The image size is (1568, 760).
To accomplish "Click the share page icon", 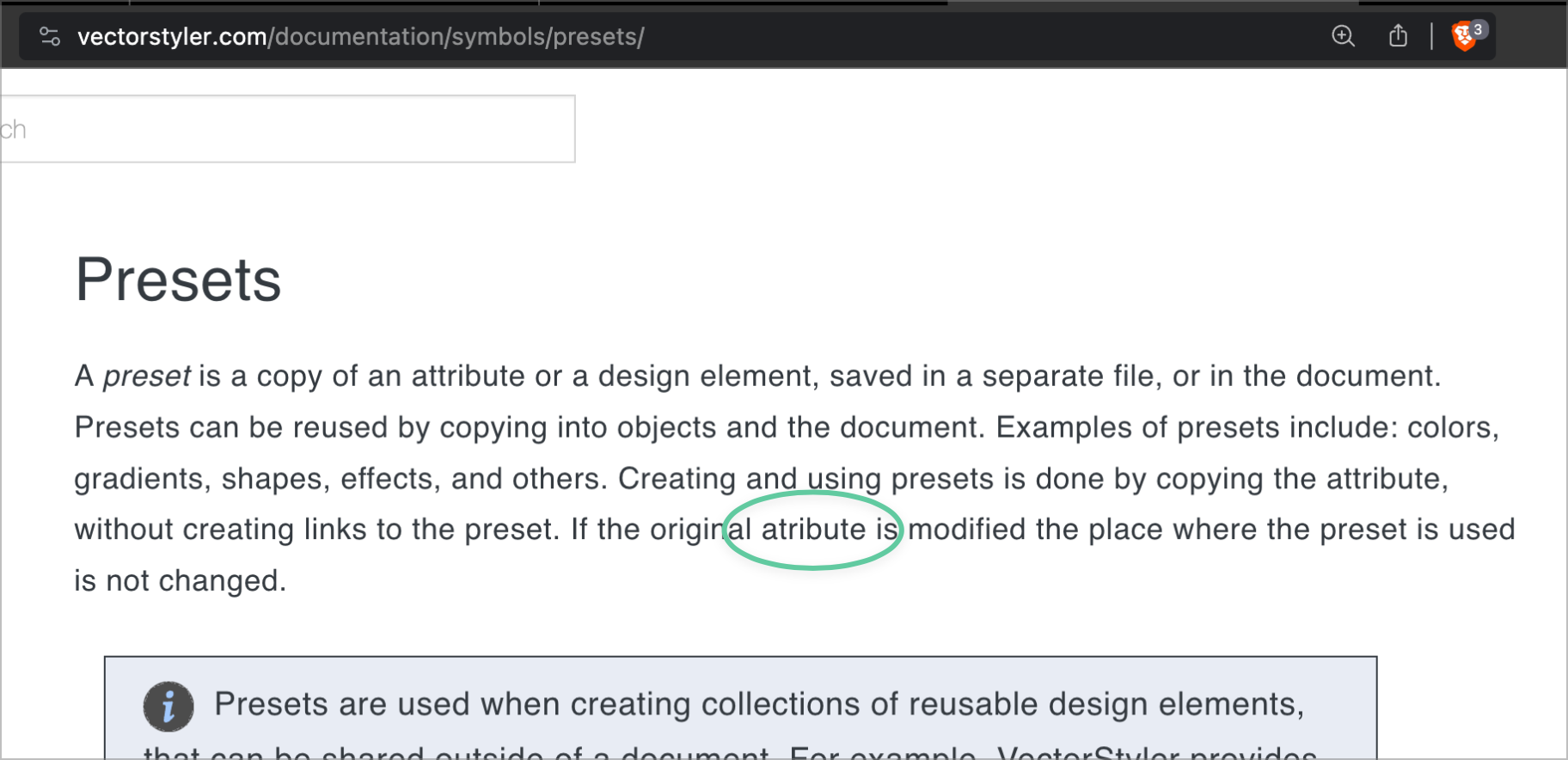I will tap(1398, 36).
